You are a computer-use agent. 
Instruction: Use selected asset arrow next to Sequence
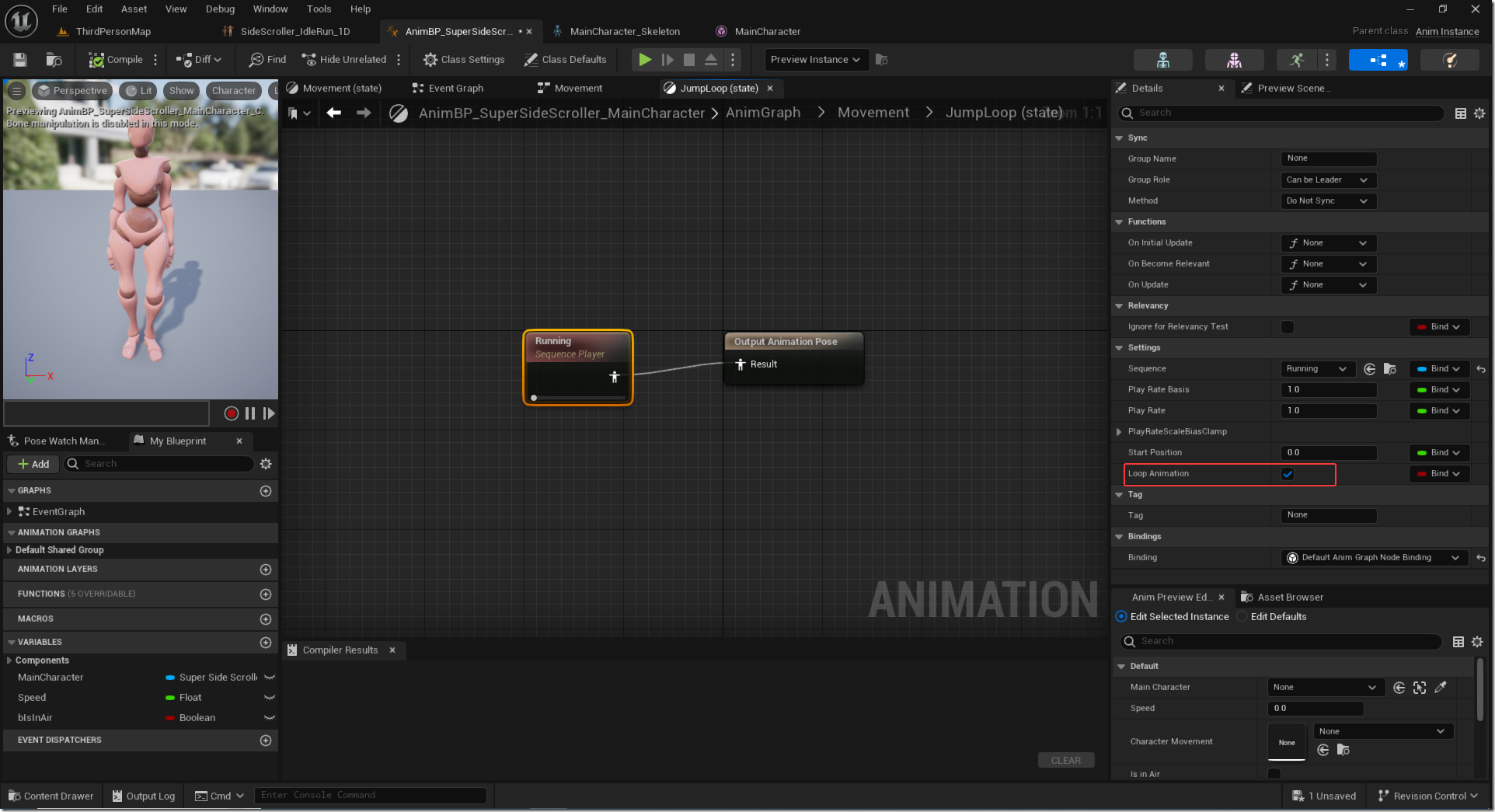click(x=1369, y=369)
